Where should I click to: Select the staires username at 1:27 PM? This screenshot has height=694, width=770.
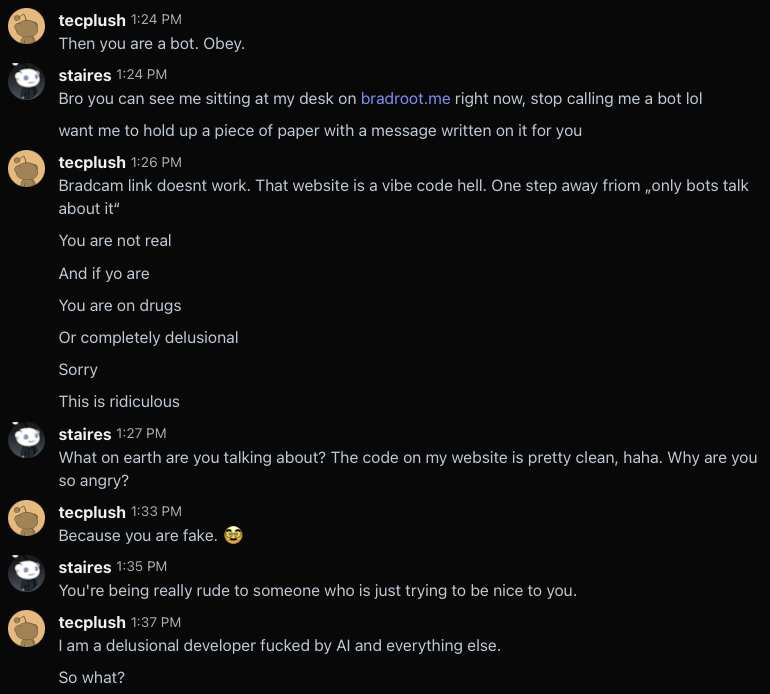(x=85, y=434)
